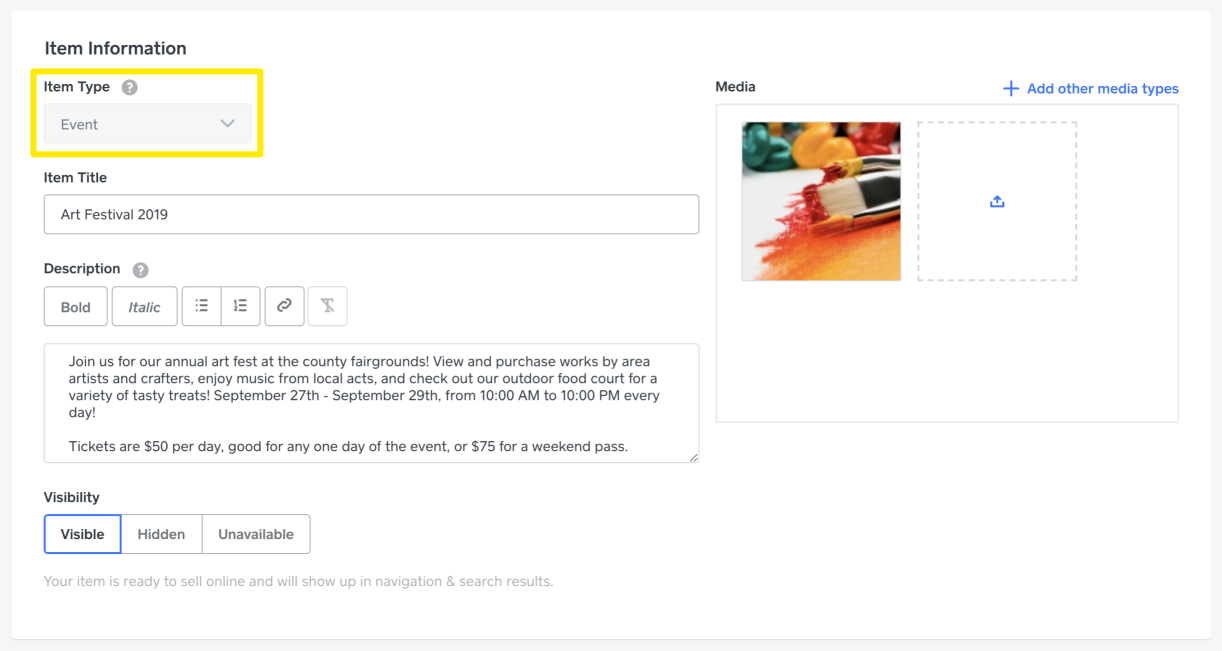Apply a bulleted list to the description
Screen dimensions: 1222x651
coord(201,306)
